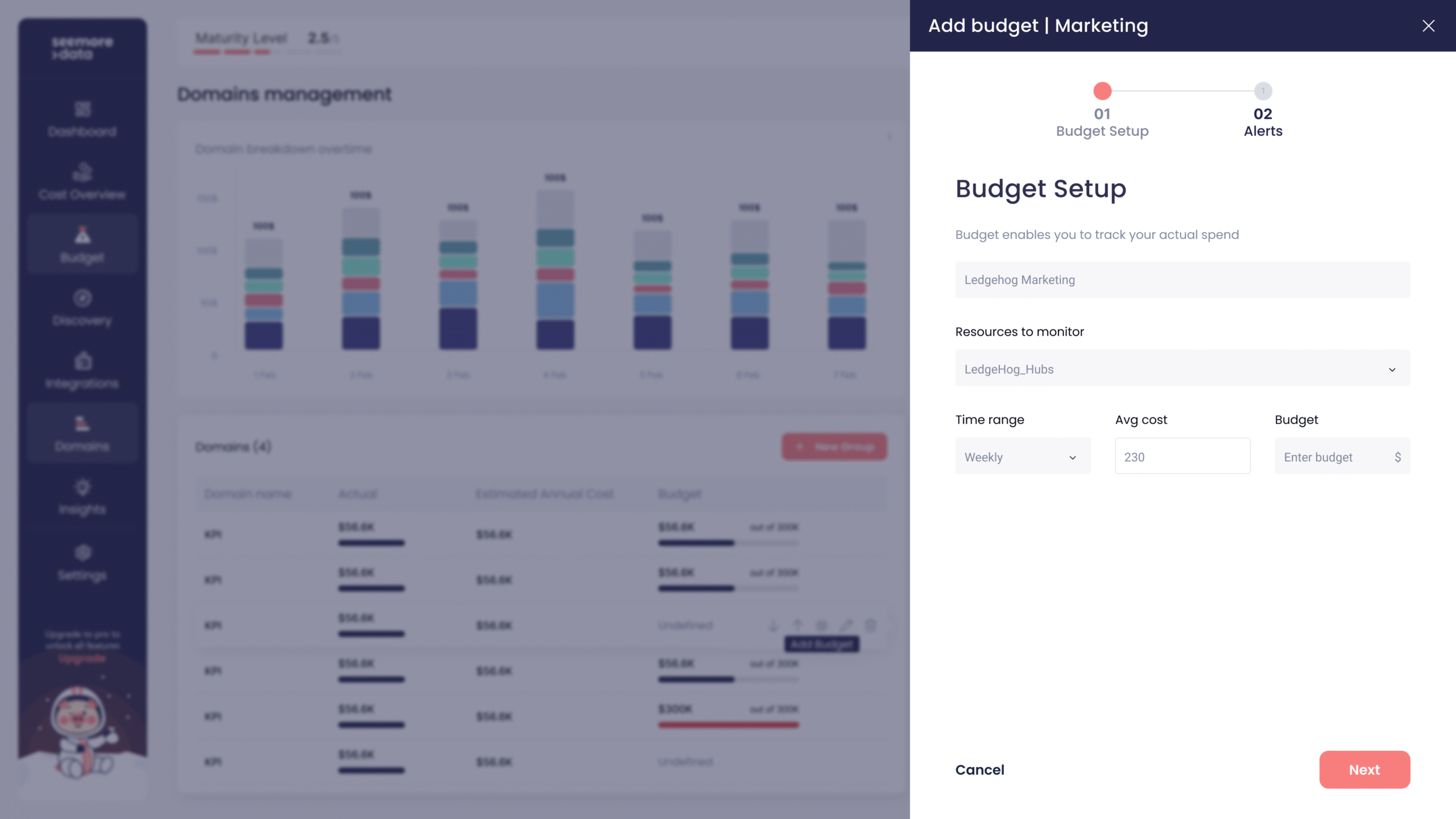This screenshot has height=819, width=1456.
Task: Open the Weekly time range dropdown
Action: coord(1023,457)
